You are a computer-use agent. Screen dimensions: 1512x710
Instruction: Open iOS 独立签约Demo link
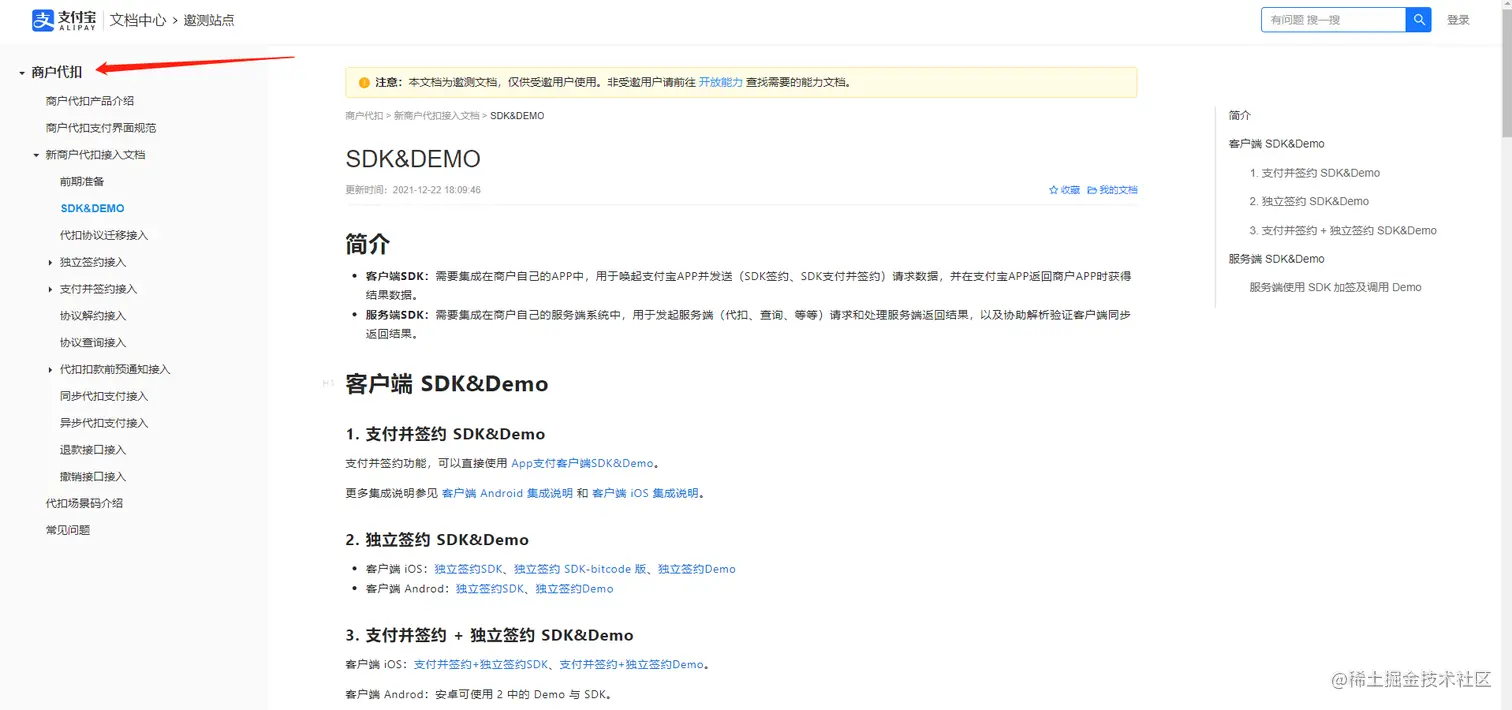tap(697, 569)
